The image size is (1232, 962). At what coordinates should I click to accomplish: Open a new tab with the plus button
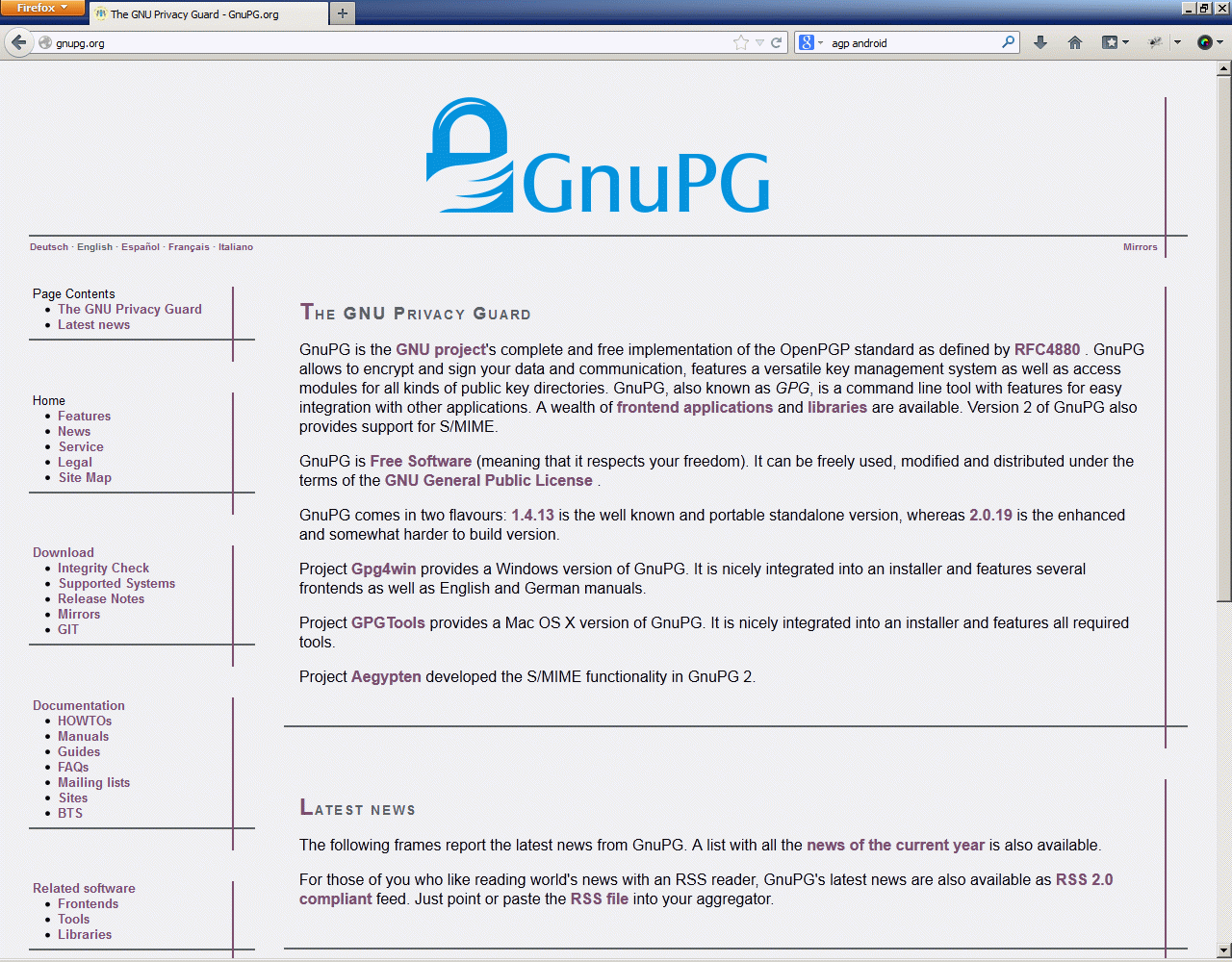pyautogui.click(x=342, y=13)
